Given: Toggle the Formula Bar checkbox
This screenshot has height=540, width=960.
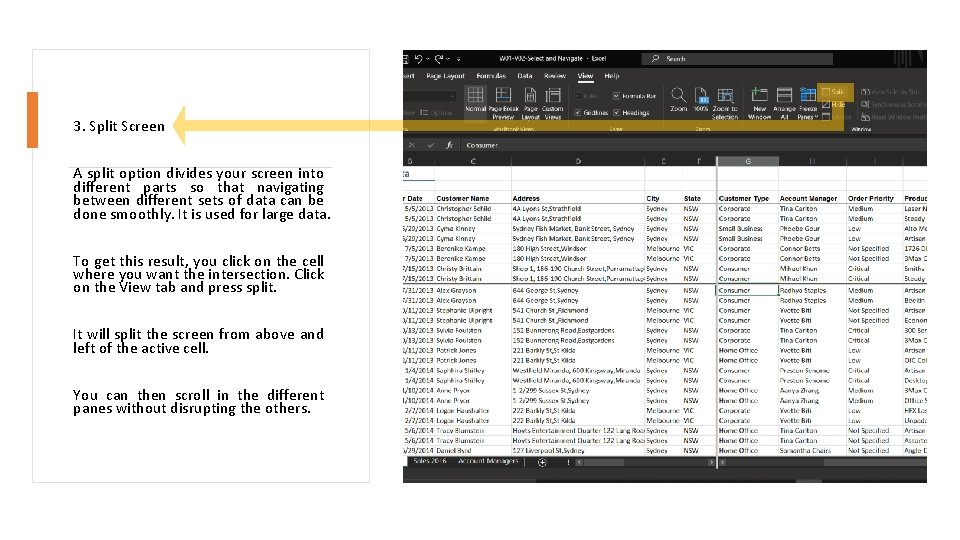Looking at the screenshot, I should pos(634,96).
